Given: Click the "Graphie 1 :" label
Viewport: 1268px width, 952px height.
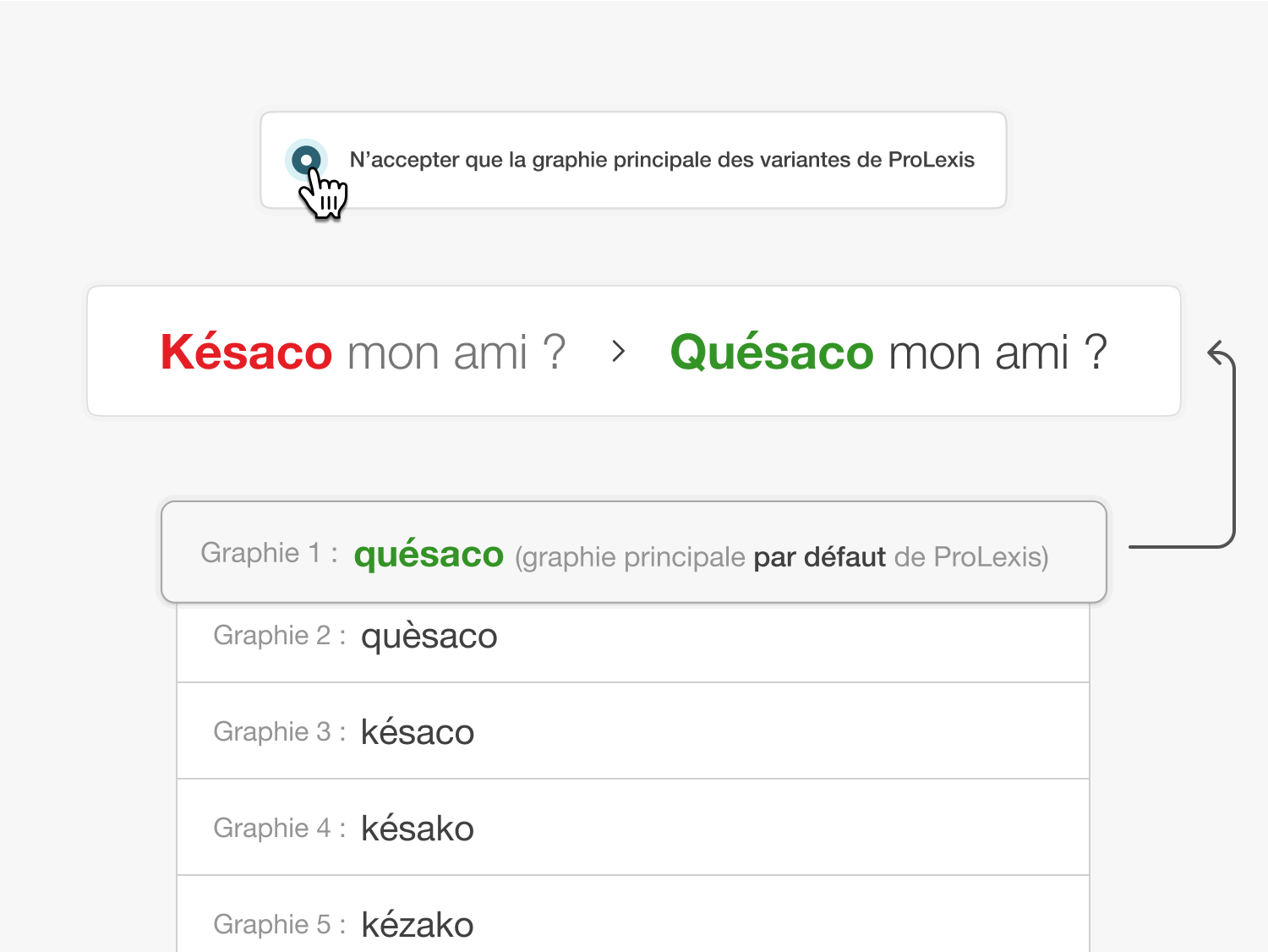Looking at the screenshot, I should [x=269, y=553].
